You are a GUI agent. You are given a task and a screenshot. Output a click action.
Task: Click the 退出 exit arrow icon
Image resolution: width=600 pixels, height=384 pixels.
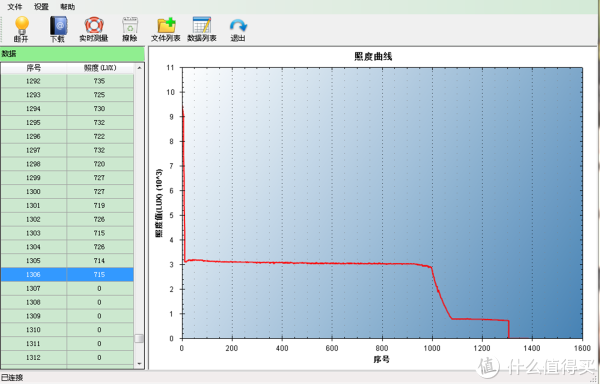point(238,26)
